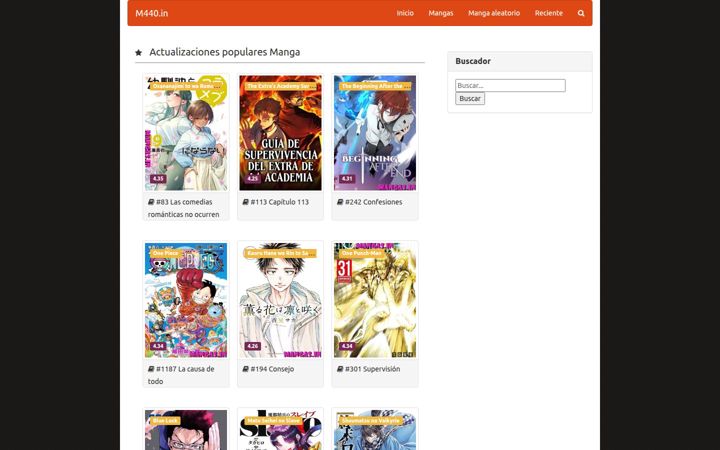
Task: Open Shuumatsu no Valkyrie cover thumbnail
Action: 375,430
